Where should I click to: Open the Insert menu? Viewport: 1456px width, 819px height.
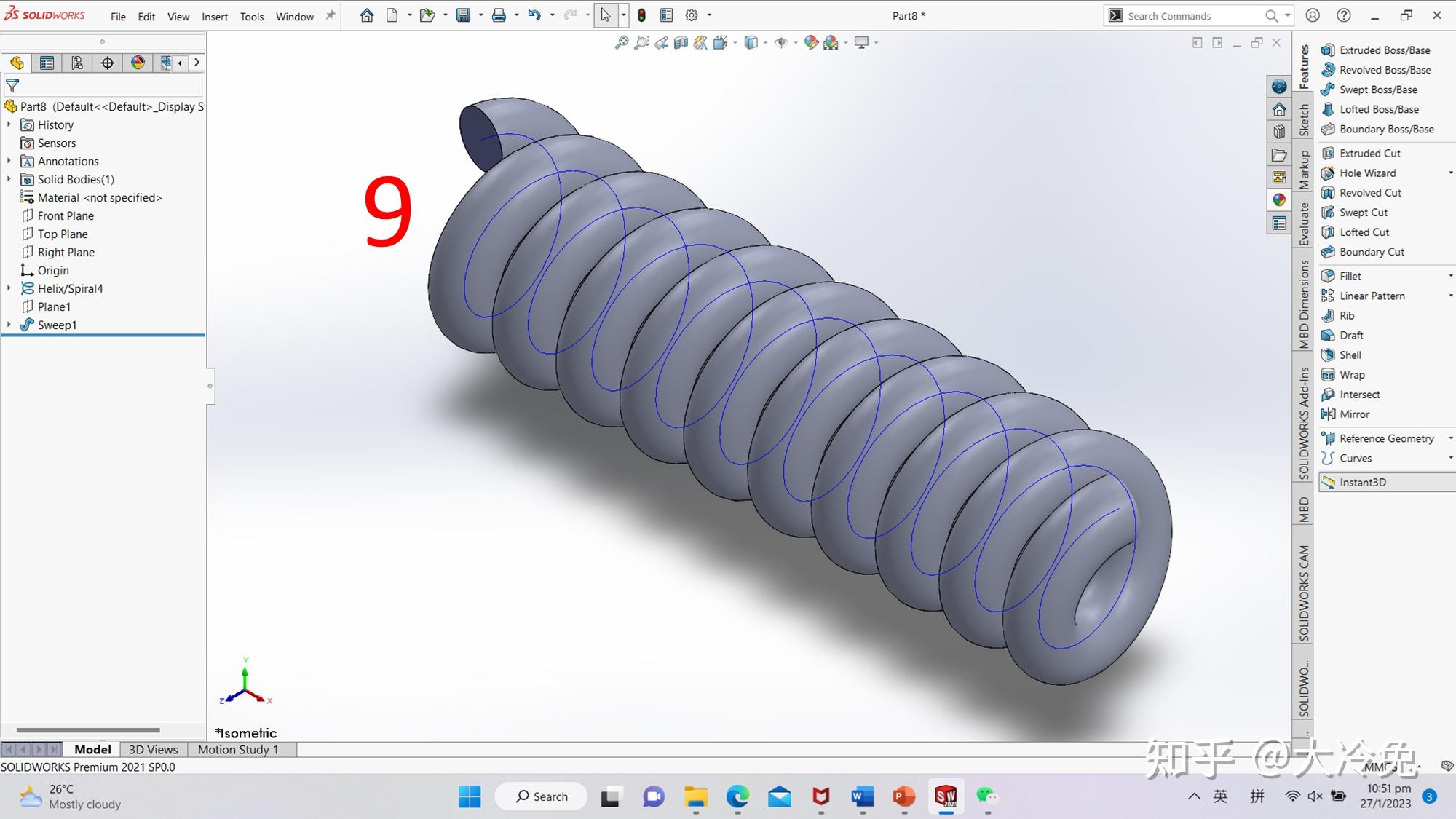point(214,16)
